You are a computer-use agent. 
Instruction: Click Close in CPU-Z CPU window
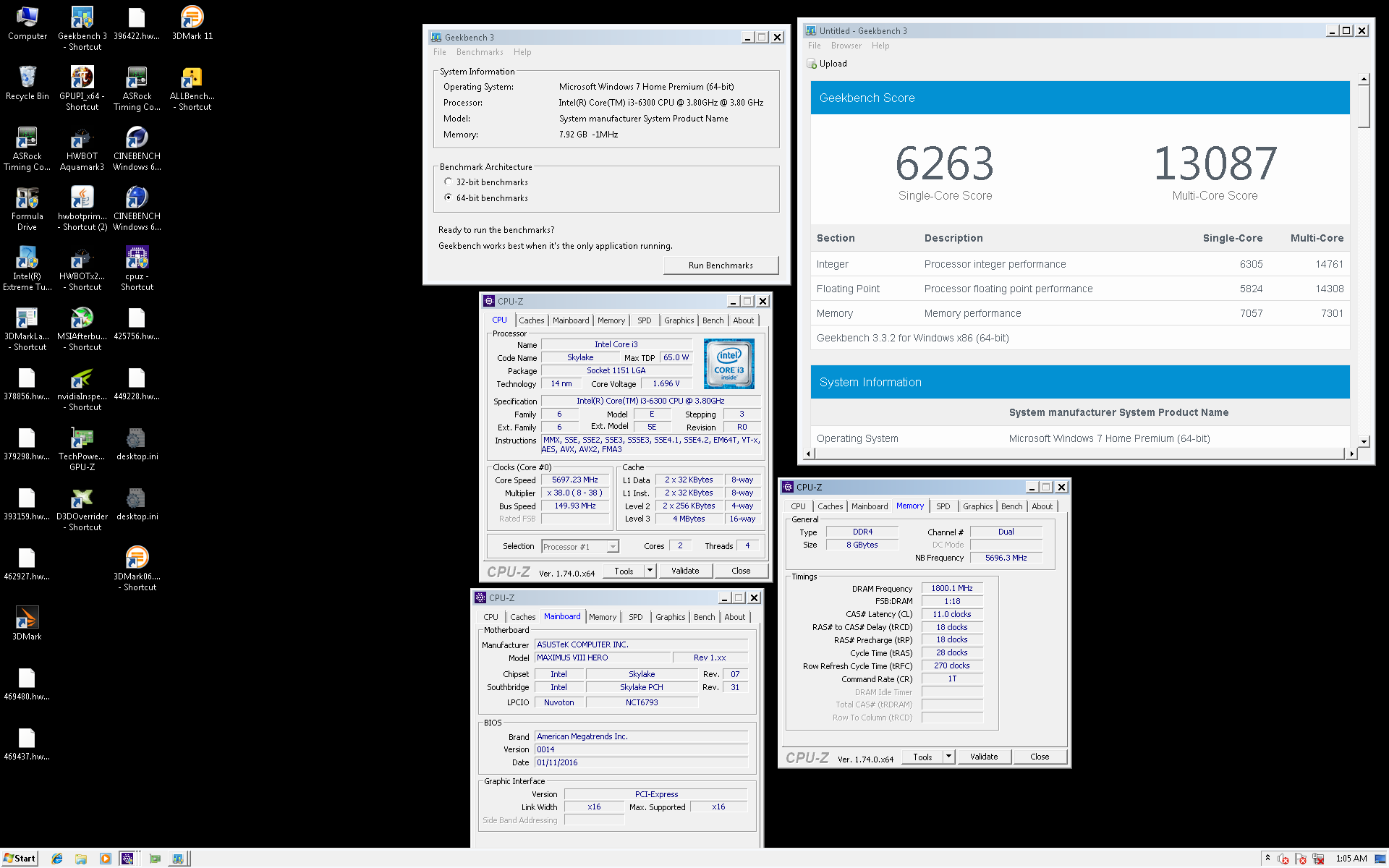coord(741,571)
